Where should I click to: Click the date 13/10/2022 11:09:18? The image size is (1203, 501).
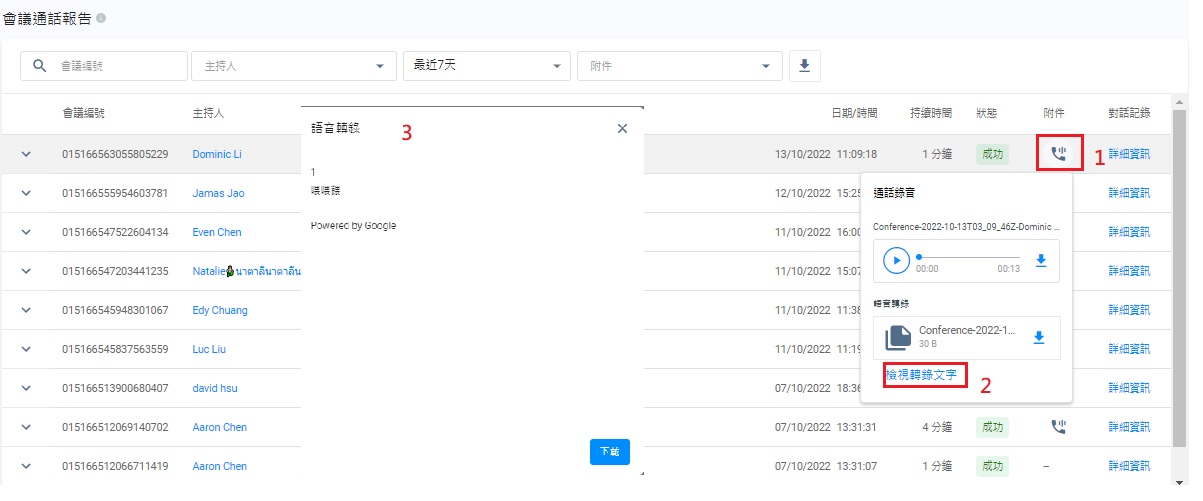pyautogui.click(x=826, y=155)
